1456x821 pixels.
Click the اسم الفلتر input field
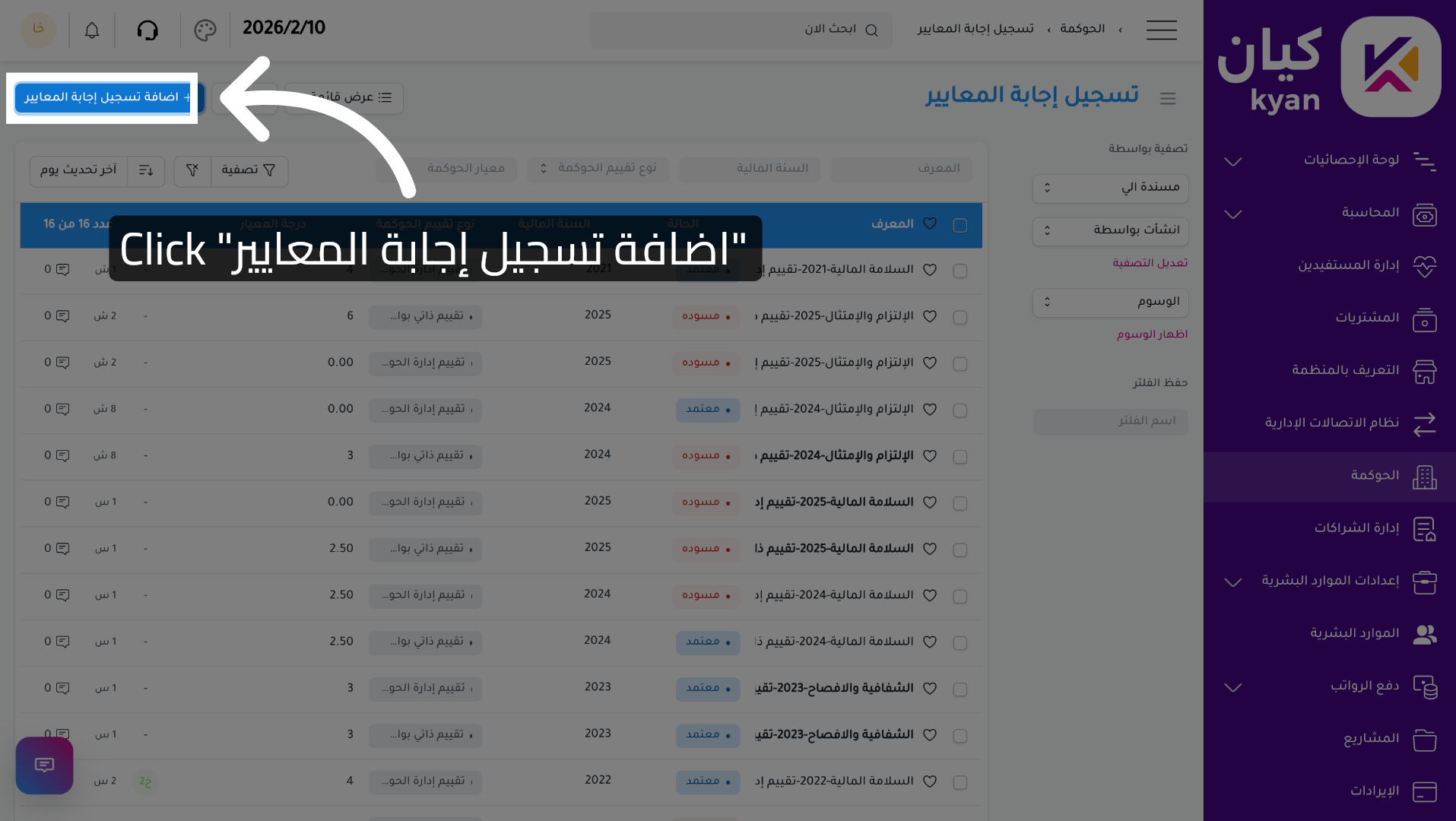pos(1110,421)
